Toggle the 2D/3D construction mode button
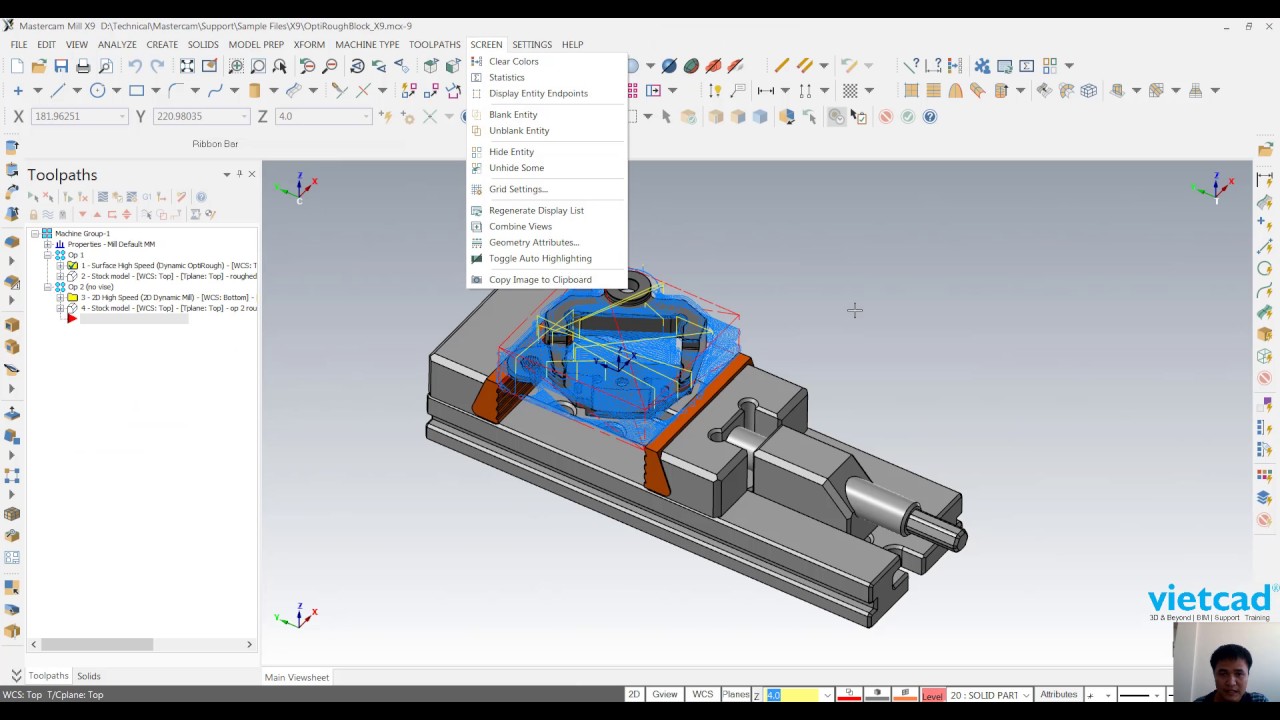This screenshot has height=720, width=1280. [x=633, y=694]
